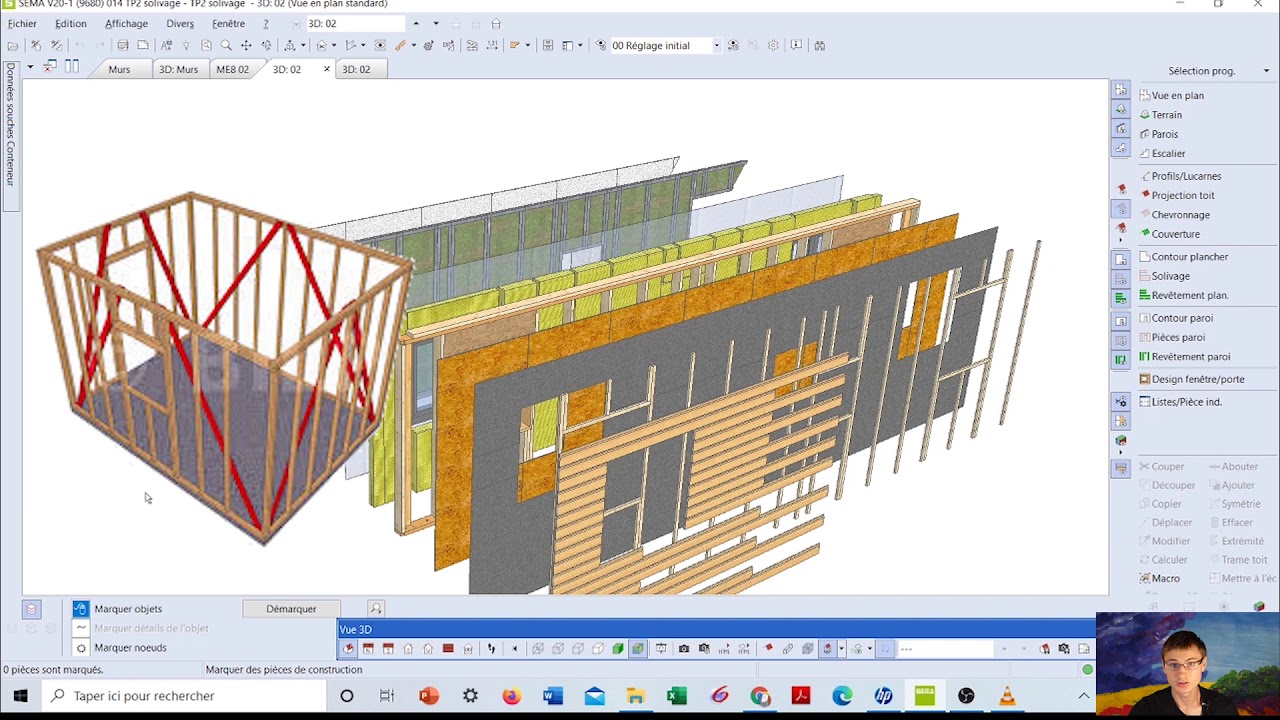Open Word from the taskbar

(553, 696)
